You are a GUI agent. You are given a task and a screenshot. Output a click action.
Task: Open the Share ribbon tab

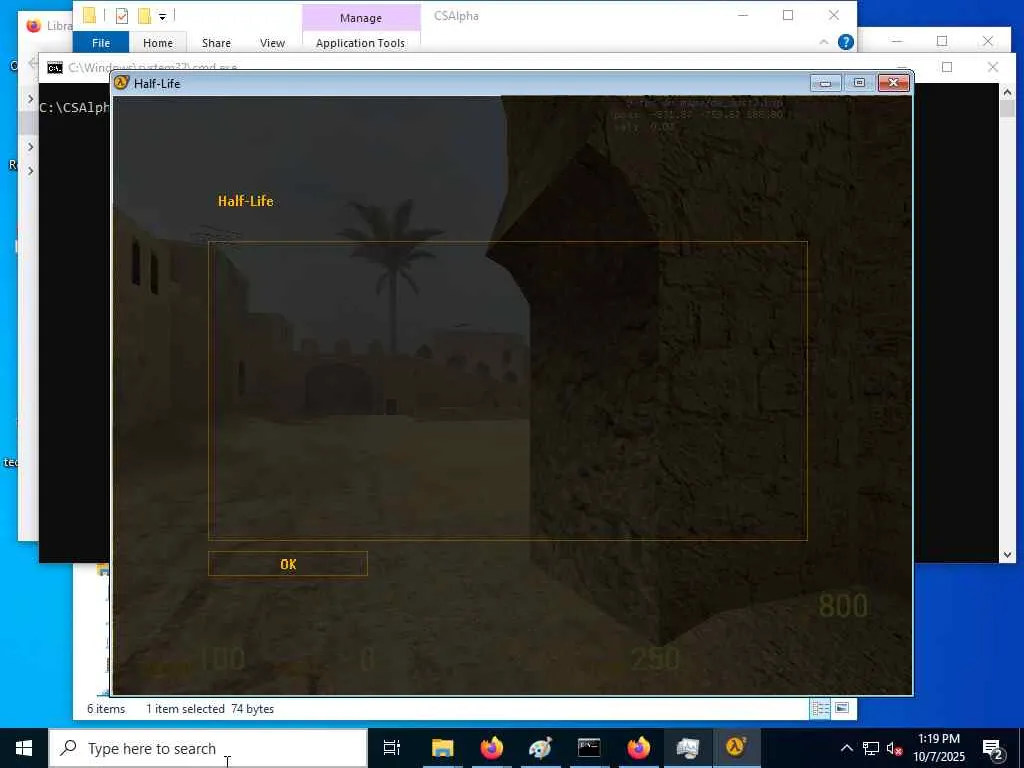click(x=216, y=42)
